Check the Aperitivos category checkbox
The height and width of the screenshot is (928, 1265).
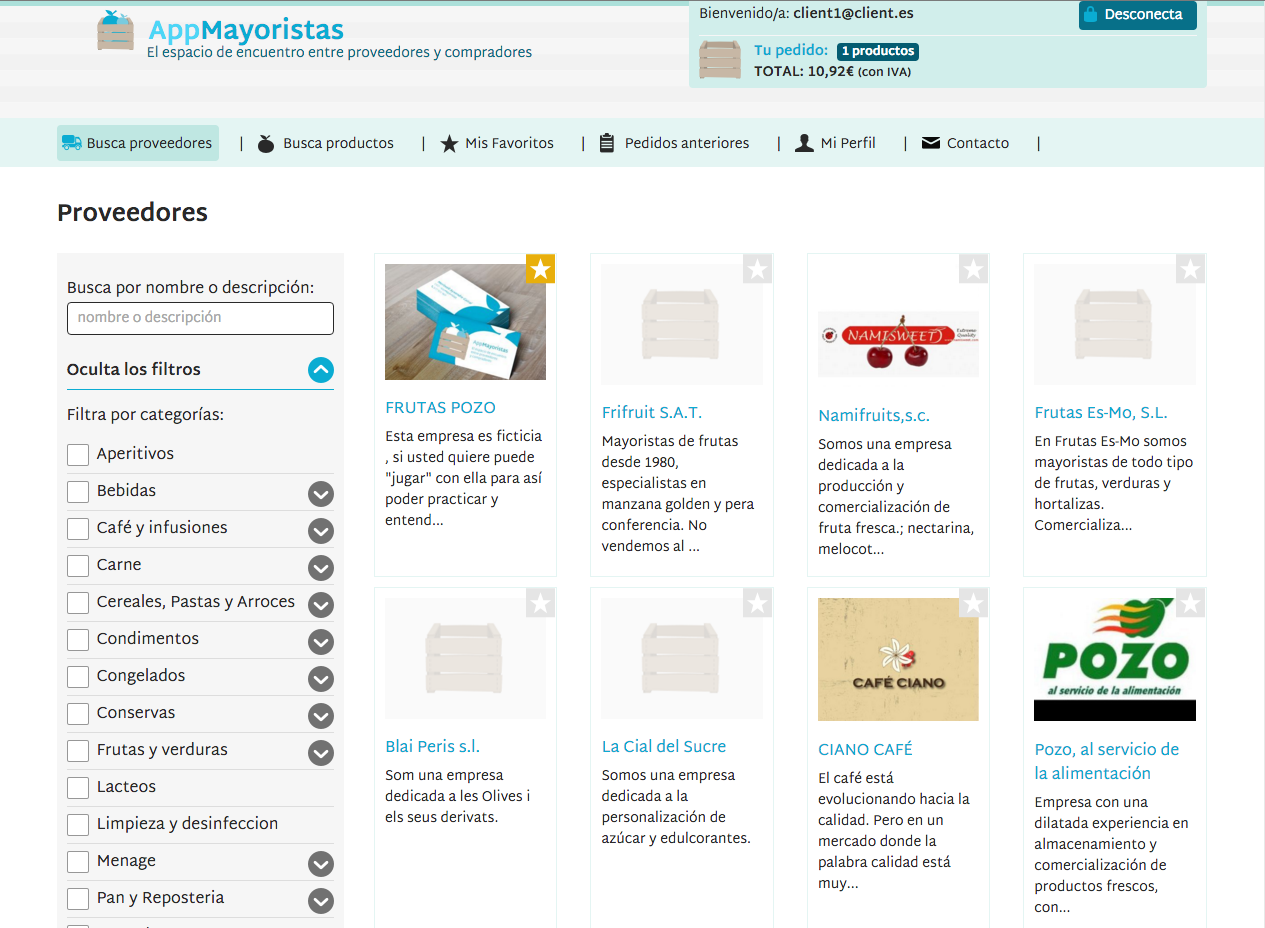pyautogui.click(x=78, y=455)
